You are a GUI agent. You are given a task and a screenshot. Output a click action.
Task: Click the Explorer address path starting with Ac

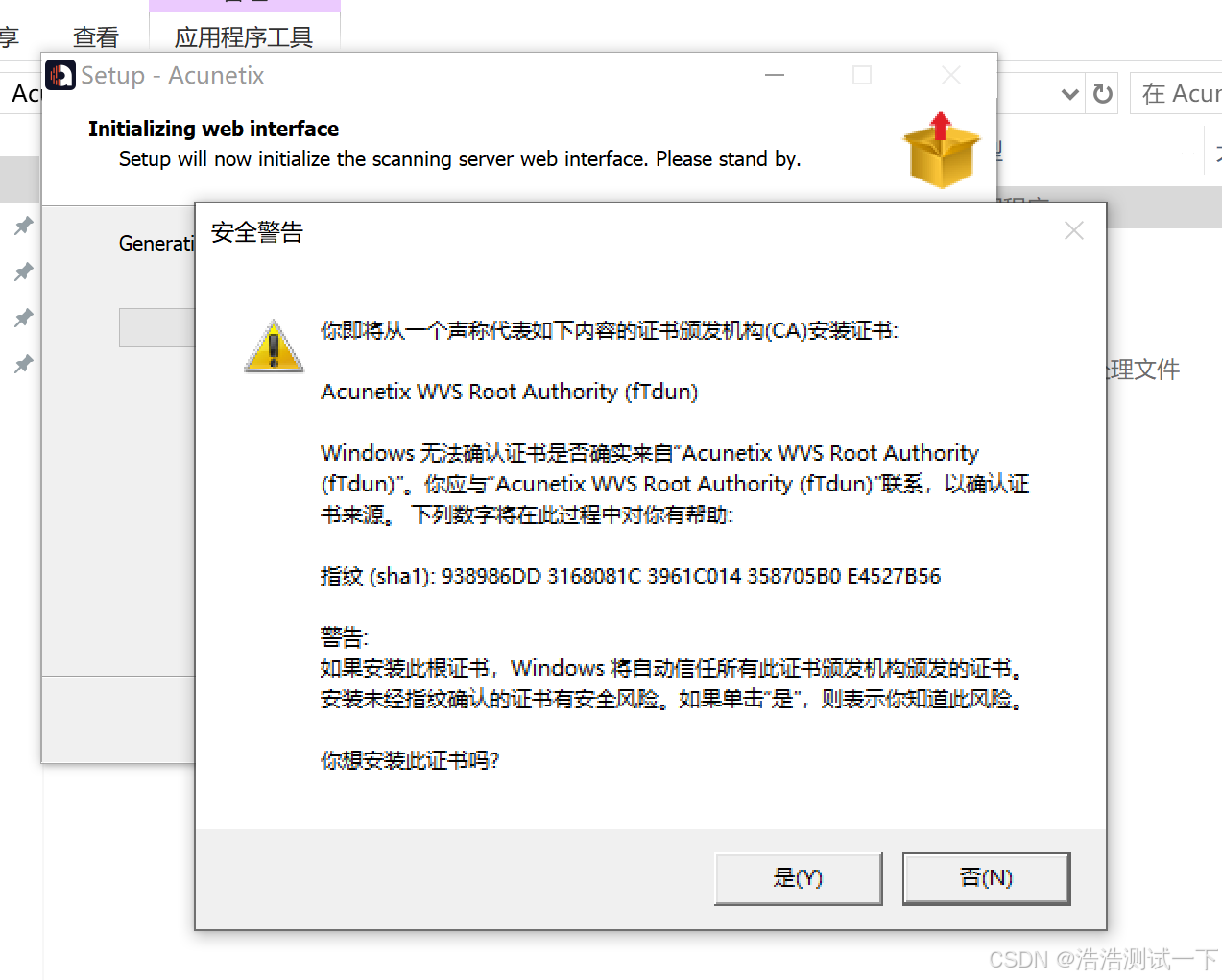26,93
